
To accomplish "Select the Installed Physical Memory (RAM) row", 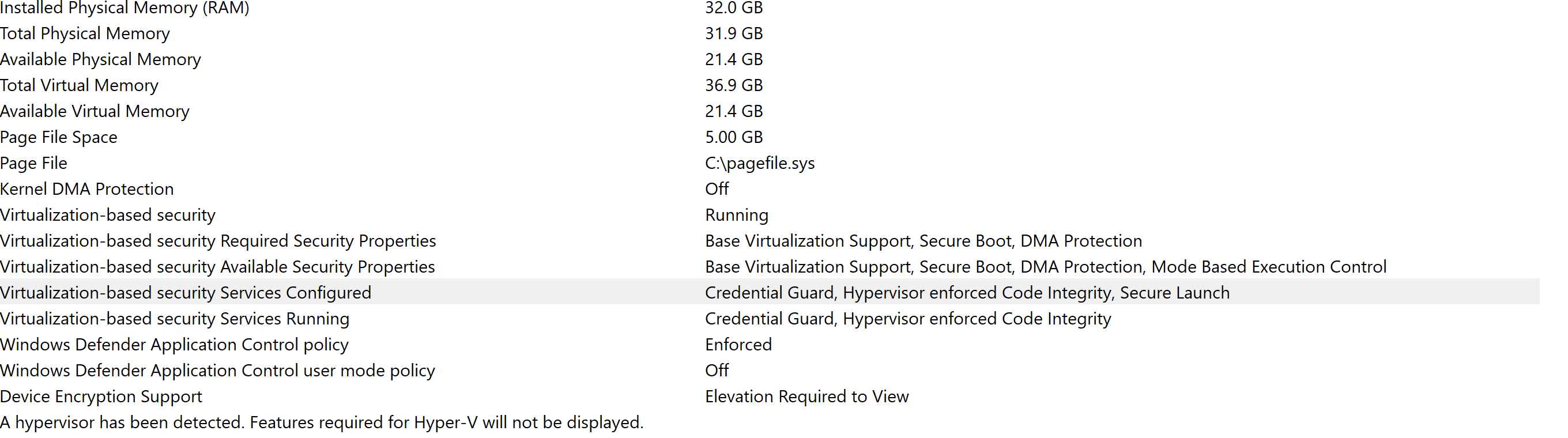I will (x=125, y=8).
